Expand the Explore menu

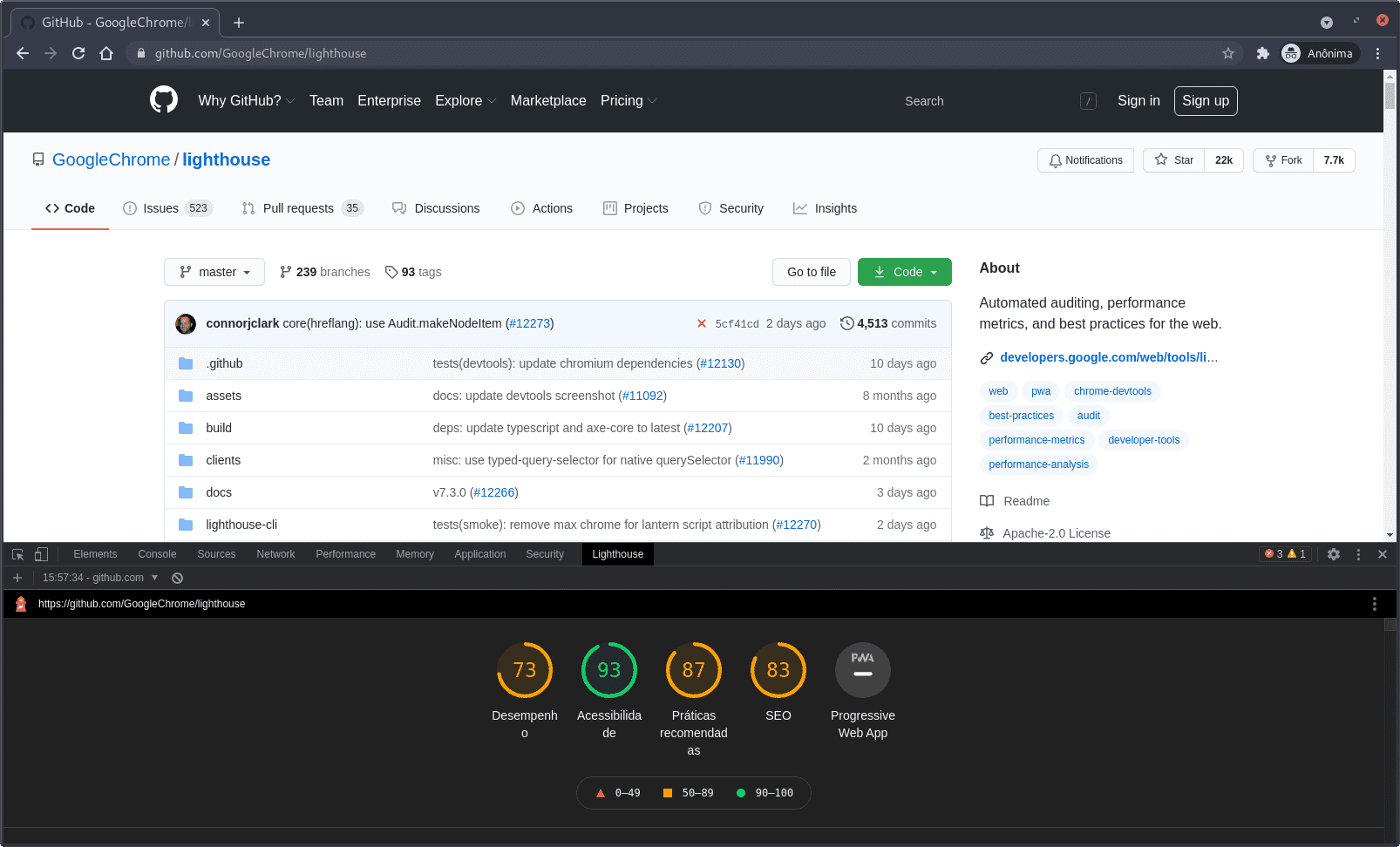pyautogui.click(x=466, y=101)
